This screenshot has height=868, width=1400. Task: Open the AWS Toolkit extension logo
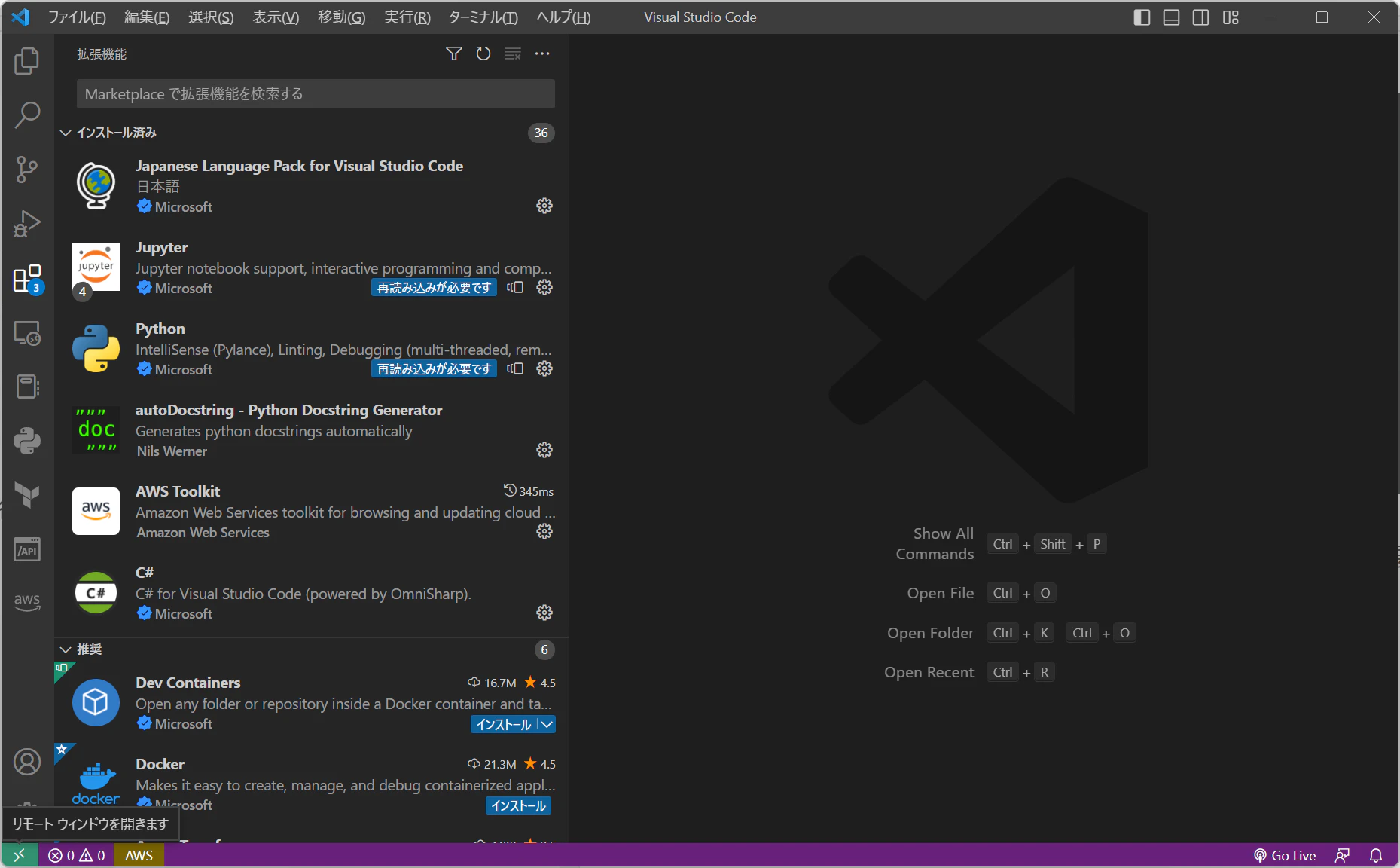pos(96,511)
